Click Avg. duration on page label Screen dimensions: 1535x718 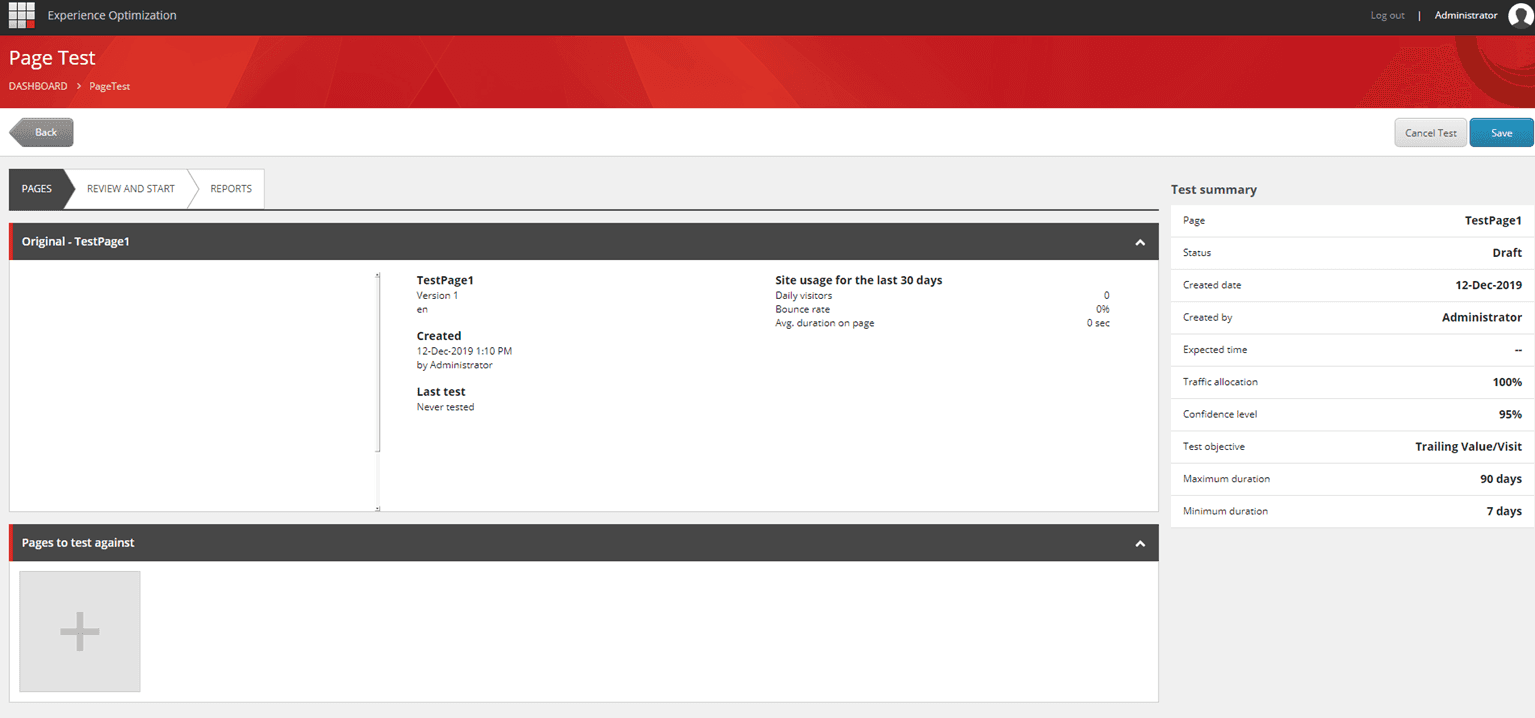(x=825, y=323)
